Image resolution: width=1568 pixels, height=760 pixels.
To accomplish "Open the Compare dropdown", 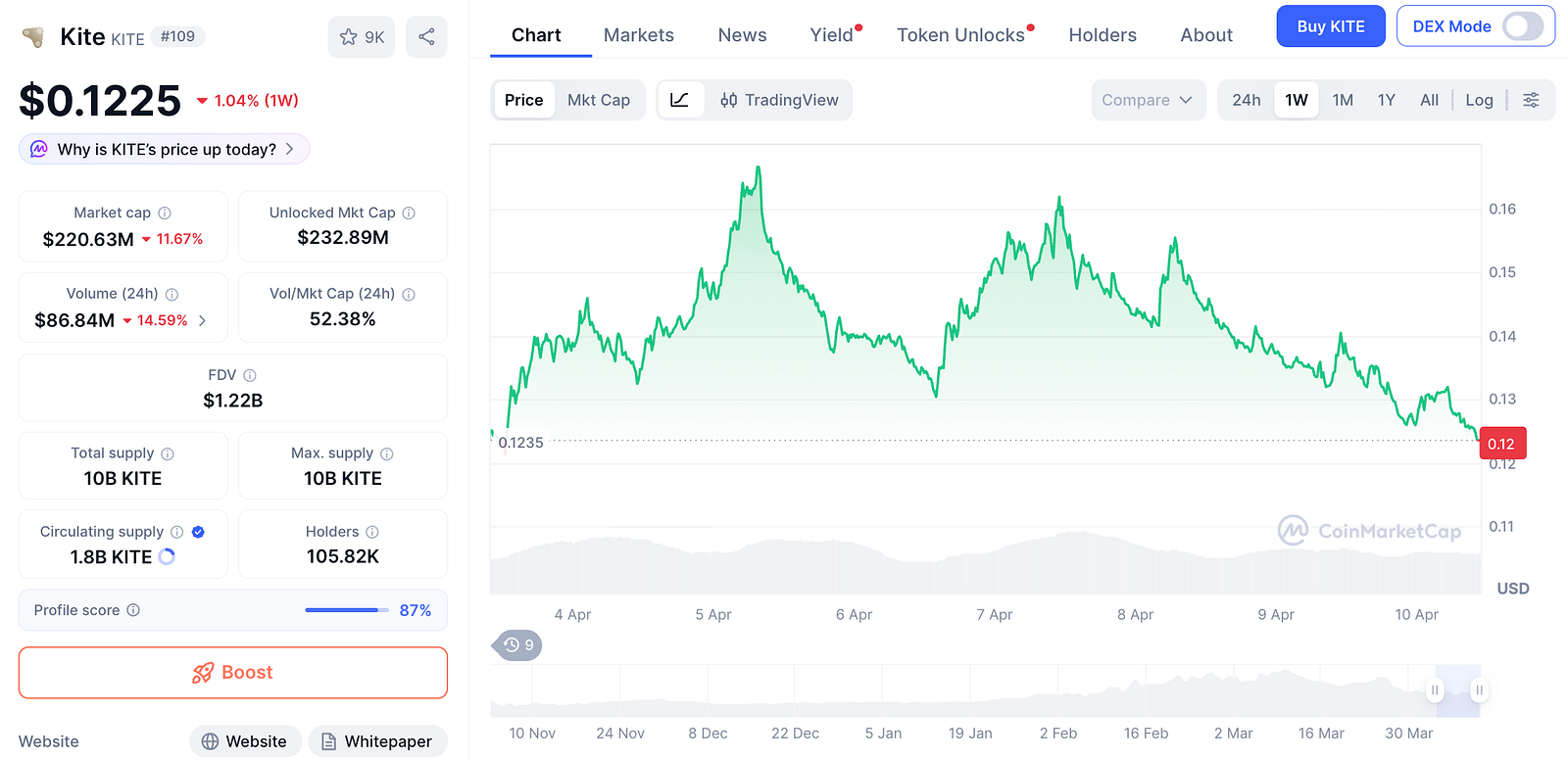I will click(x=1148, y=100).
